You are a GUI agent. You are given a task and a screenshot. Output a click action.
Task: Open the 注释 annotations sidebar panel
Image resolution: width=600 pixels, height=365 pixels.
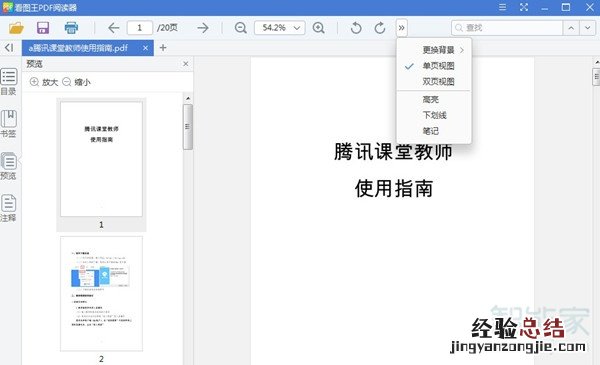click(8, 208)
